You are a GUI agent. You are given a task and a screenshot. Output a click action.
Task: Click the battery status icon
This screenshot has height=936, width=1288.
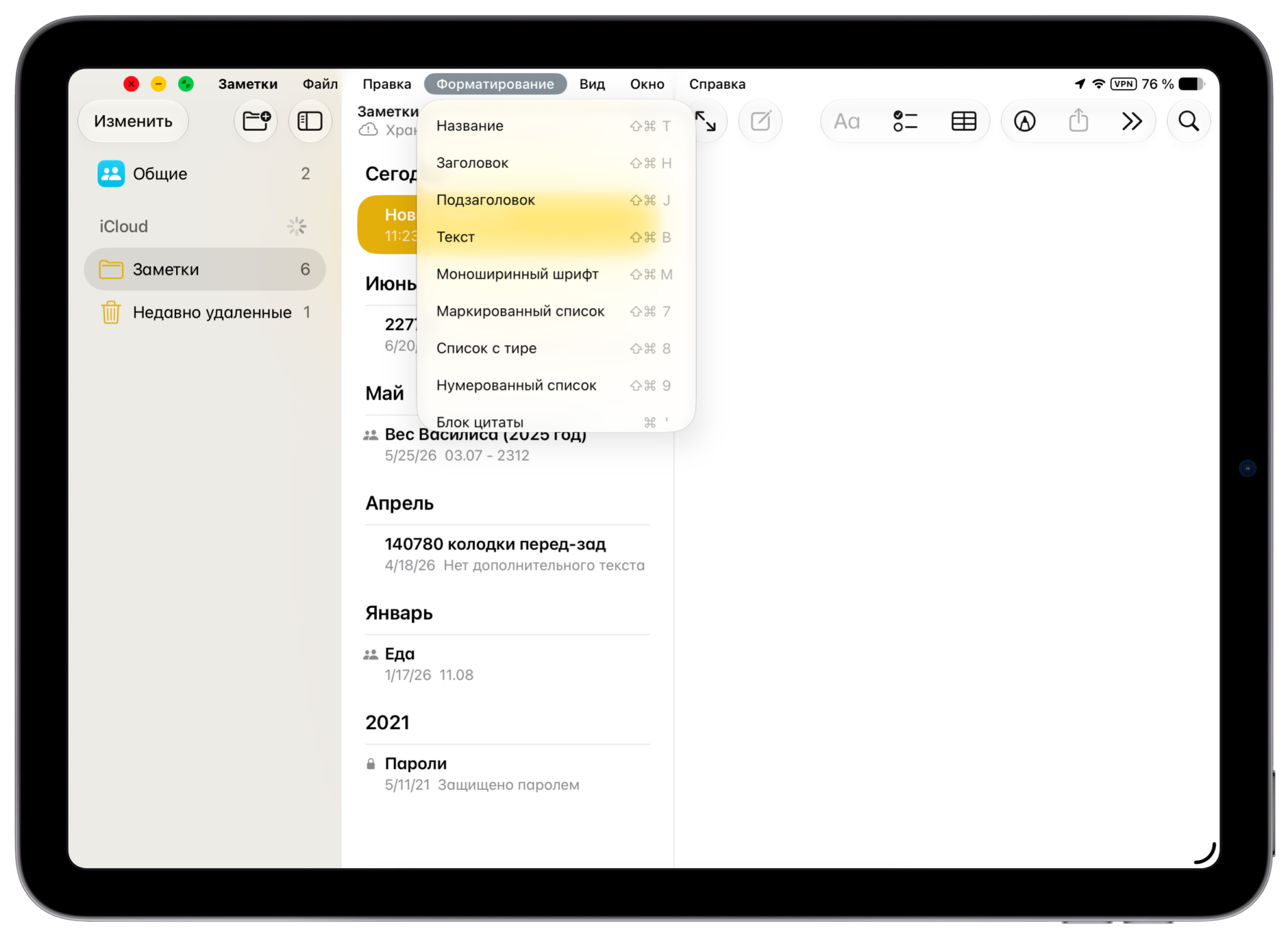coord(1192,84)
